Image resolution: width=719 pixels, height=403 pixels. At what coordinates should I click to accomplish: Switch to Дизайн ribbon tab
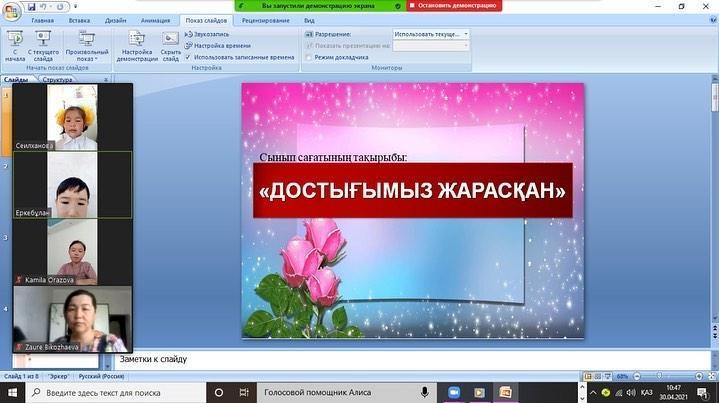click(x=116, y=21)
